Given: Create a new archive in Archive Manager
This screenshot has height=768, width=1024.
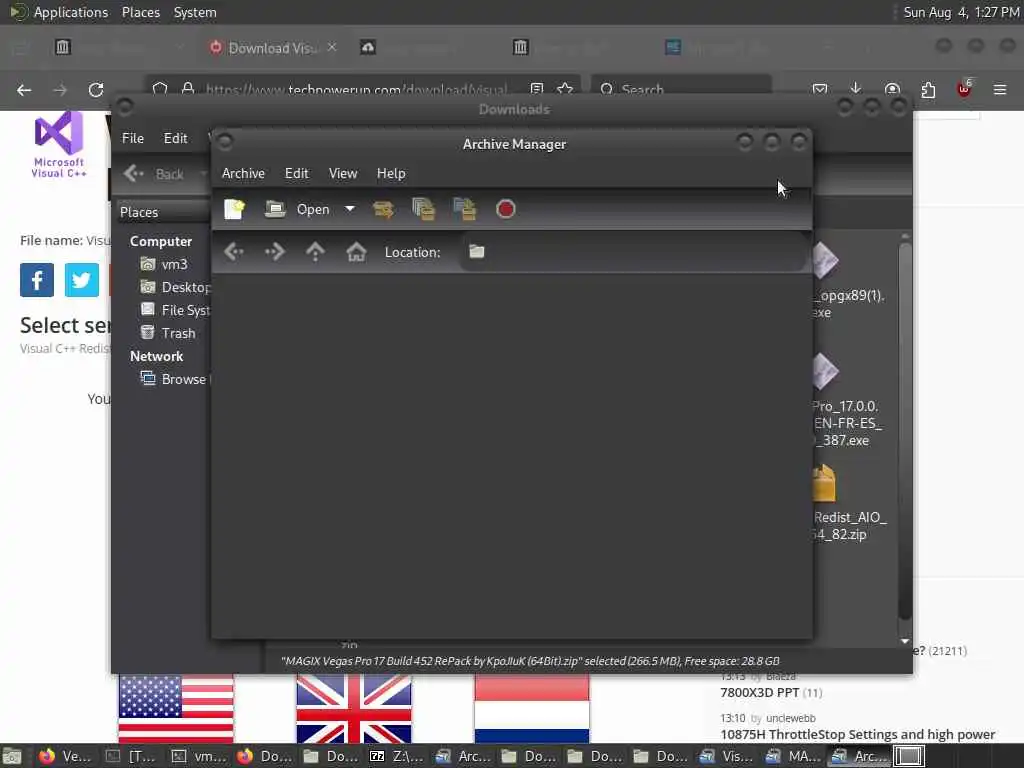Looking at the screenshot, I should point(234,209).
